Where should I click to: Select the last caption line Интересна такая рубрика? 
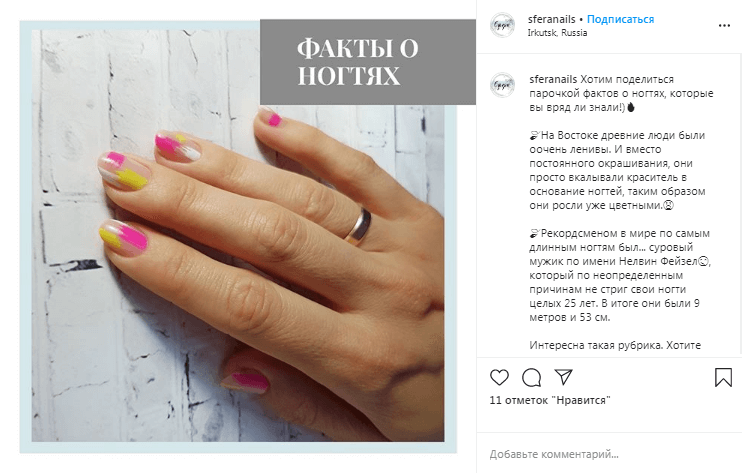tap(615, 345)
